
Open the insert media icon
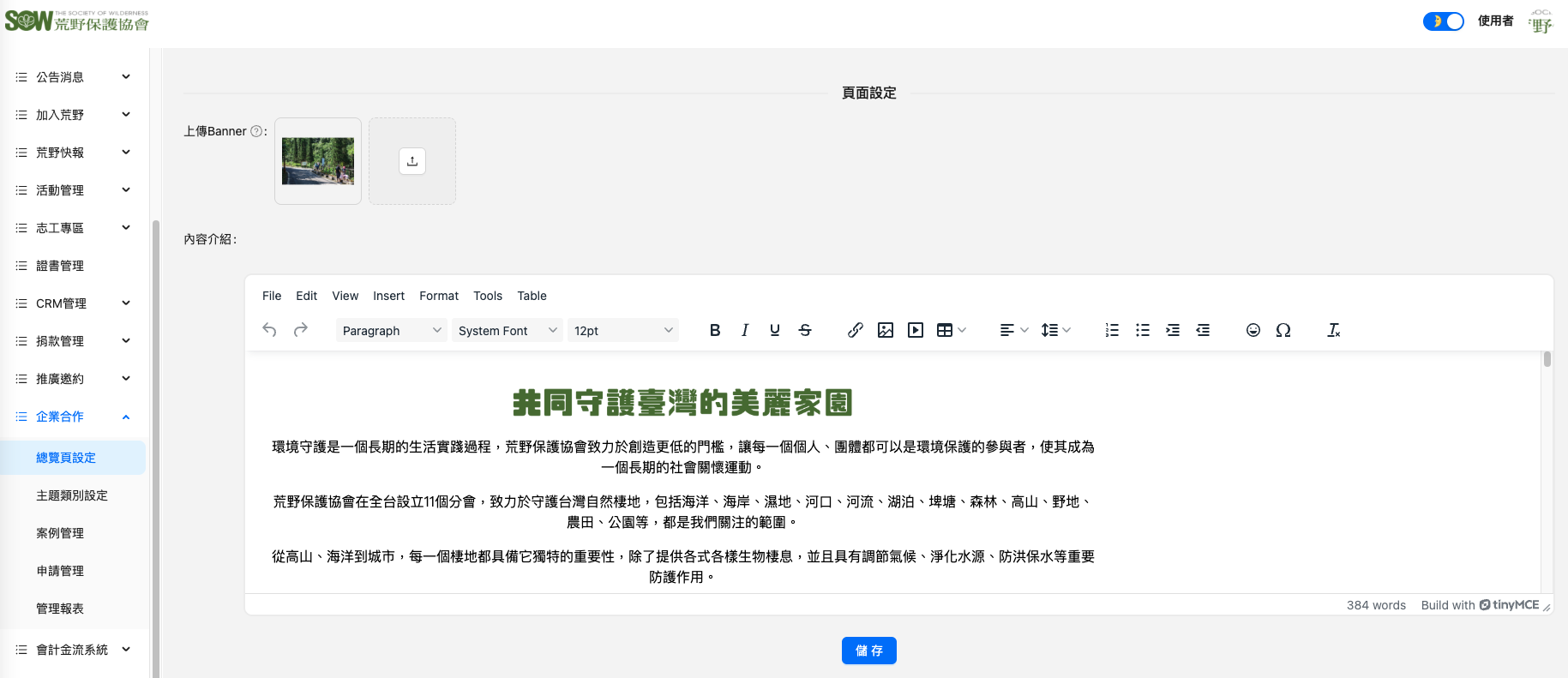[916, 330]
